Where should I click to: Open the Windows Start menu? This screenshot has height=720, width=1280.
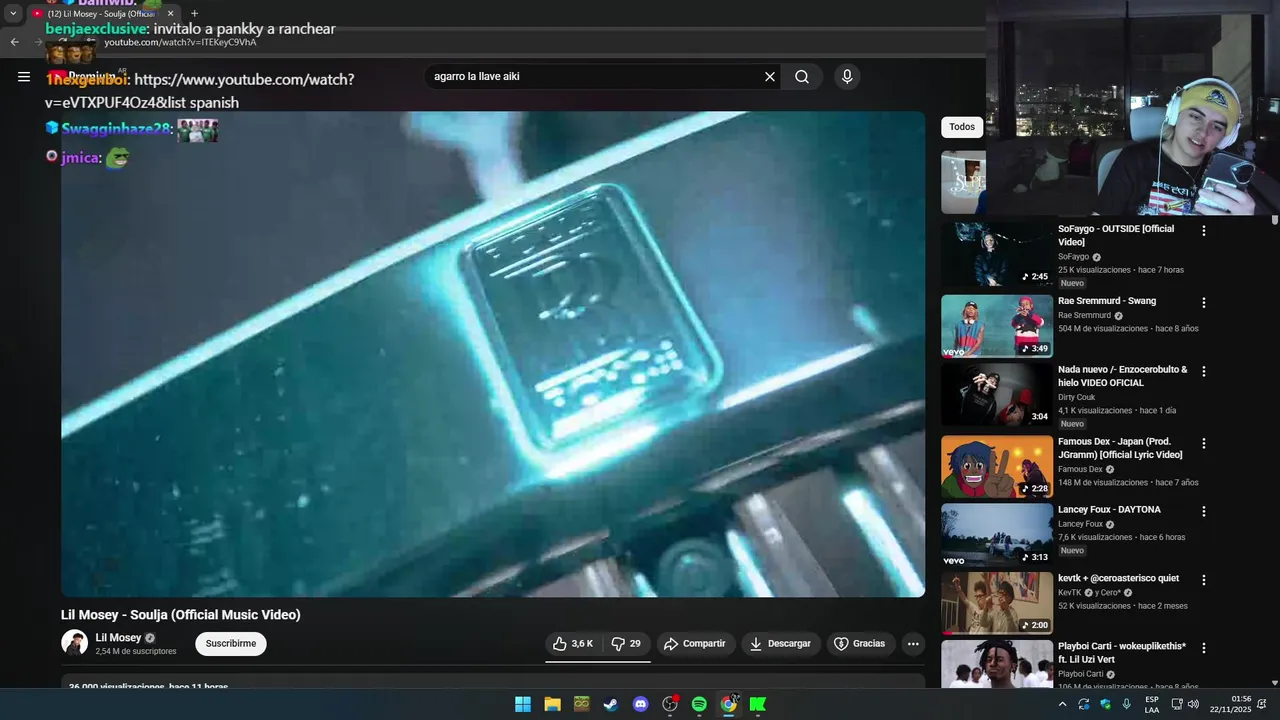coord(523,704)
